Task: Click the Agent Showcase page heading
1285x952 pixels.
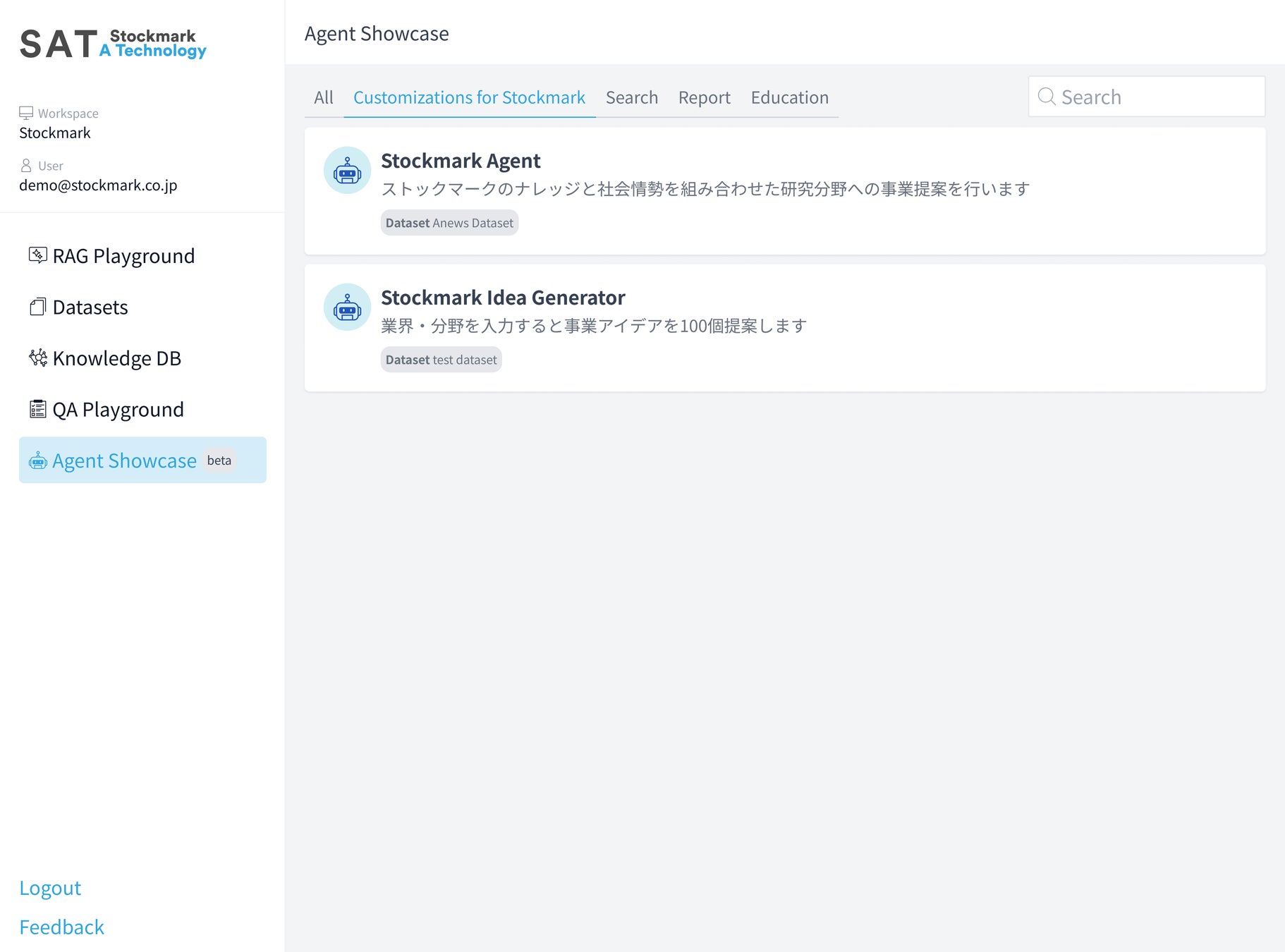Action: pos(377,33)
